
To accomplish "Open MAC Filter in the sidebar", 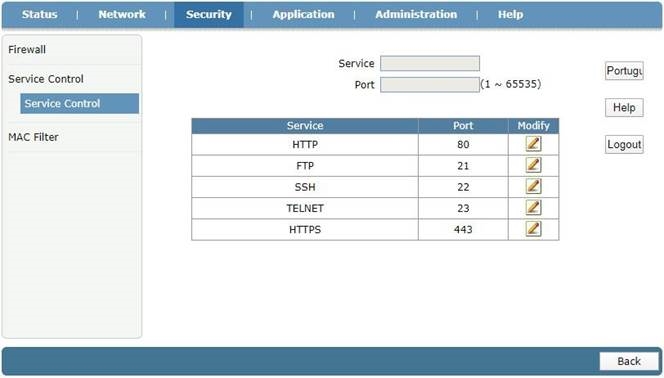I will click(33, 137).
